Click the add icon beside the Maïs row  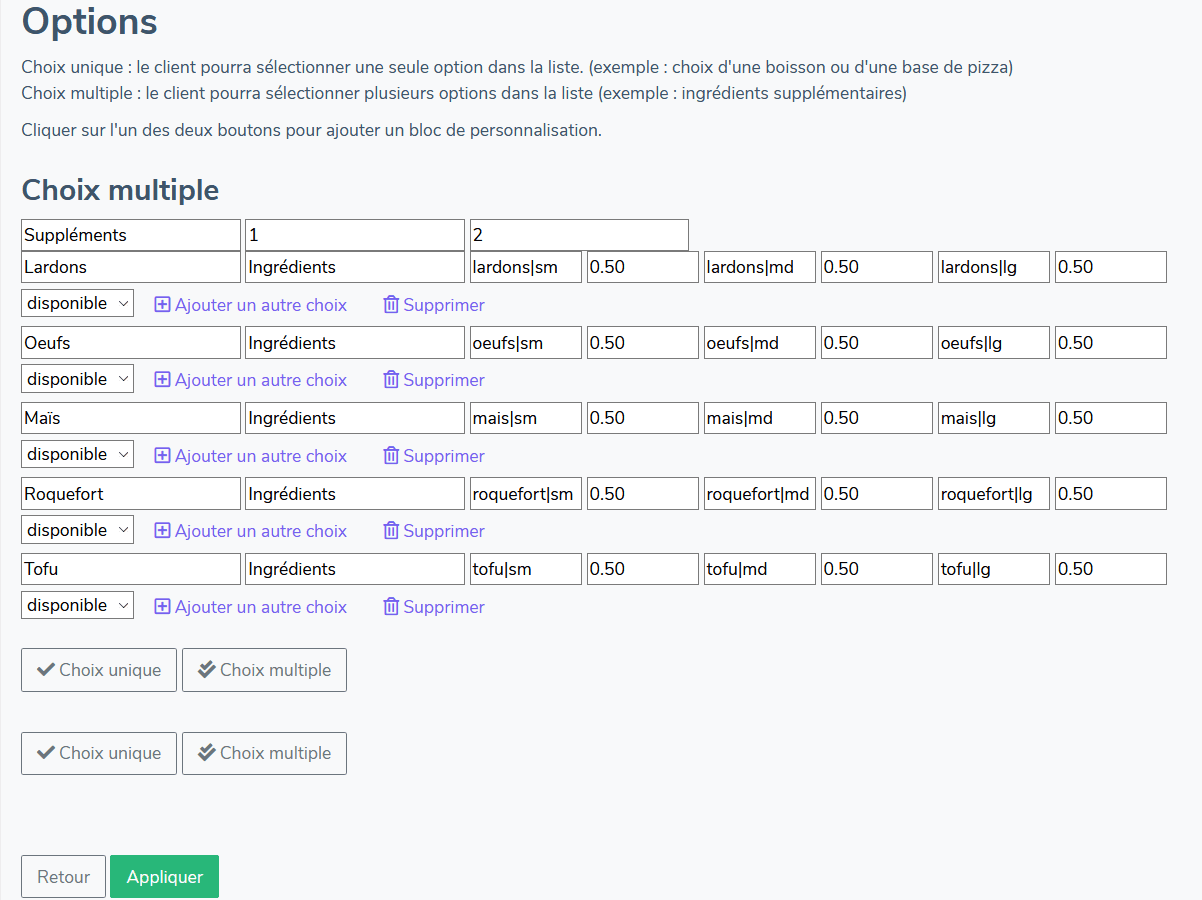(x=162, y=455)
